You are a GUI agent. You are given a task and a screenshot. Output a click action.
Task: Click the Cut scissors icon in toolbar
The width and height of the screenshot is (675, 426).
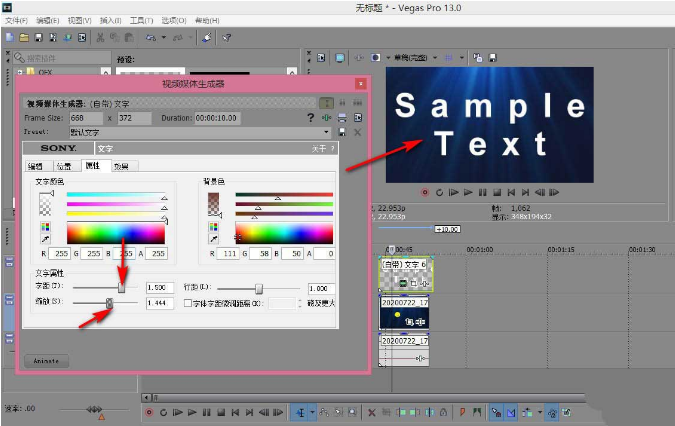tap(100, 38)
